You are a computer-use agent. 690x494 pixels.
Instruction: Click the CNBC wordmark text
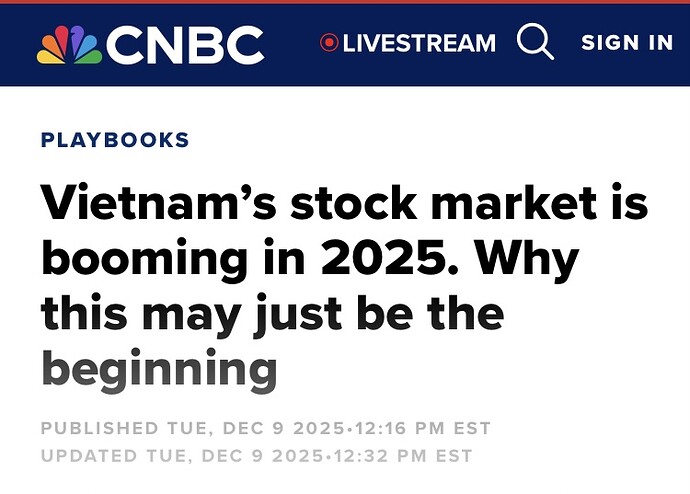pyautogui.click(x=186, y=45)
